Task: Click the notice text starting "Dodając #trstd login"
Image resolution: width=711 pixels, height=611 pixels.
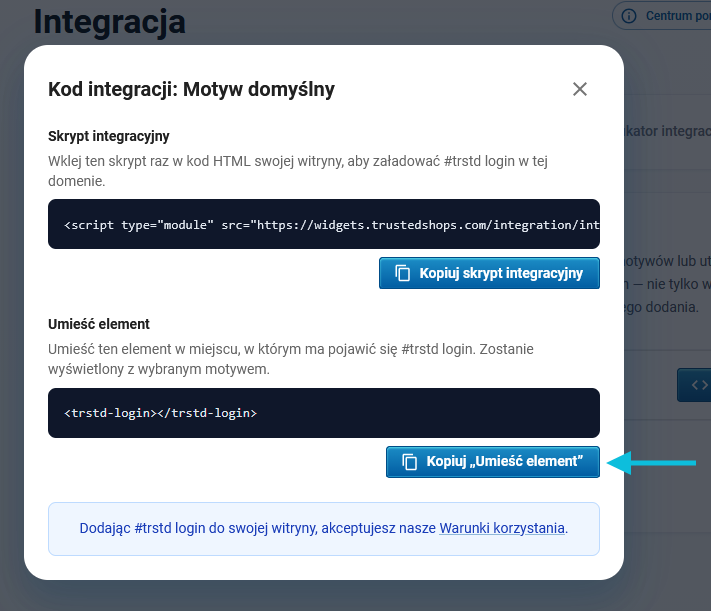Action: [324, 528]
